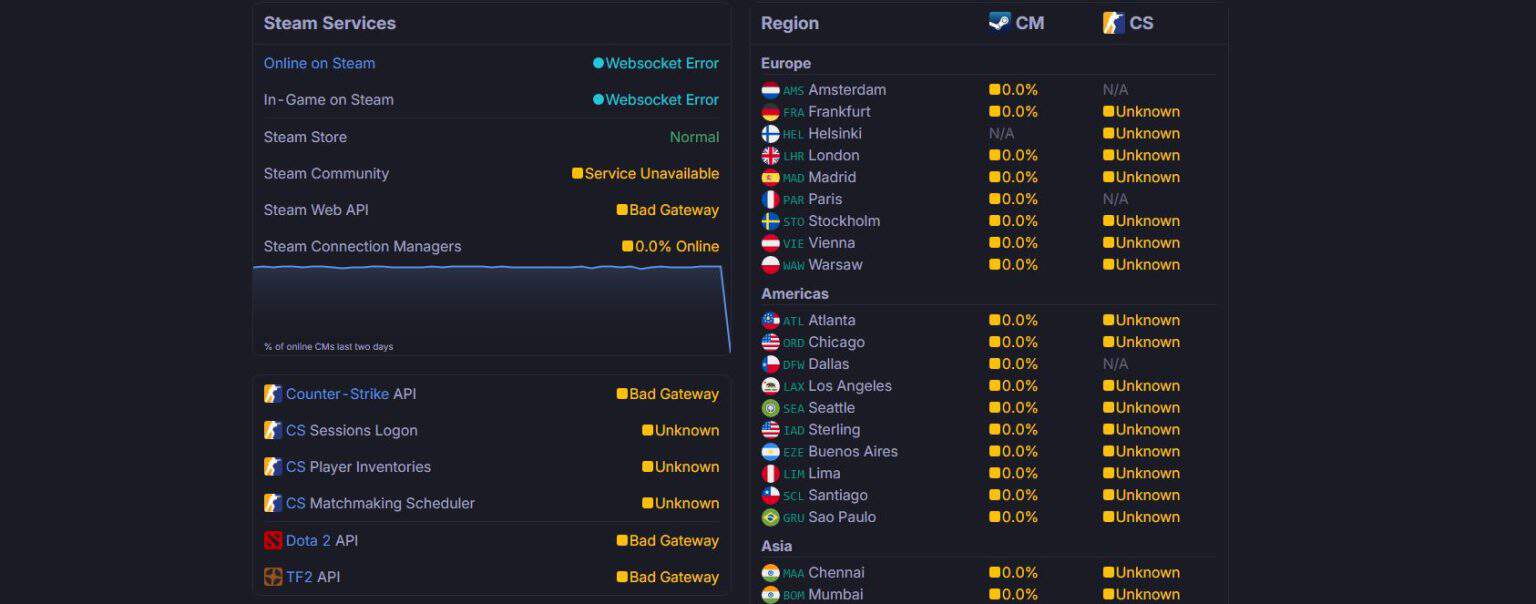Click the CS icon beside Matchmaking Scheduler
The image size is (1536, 604).
pos(273,503)
